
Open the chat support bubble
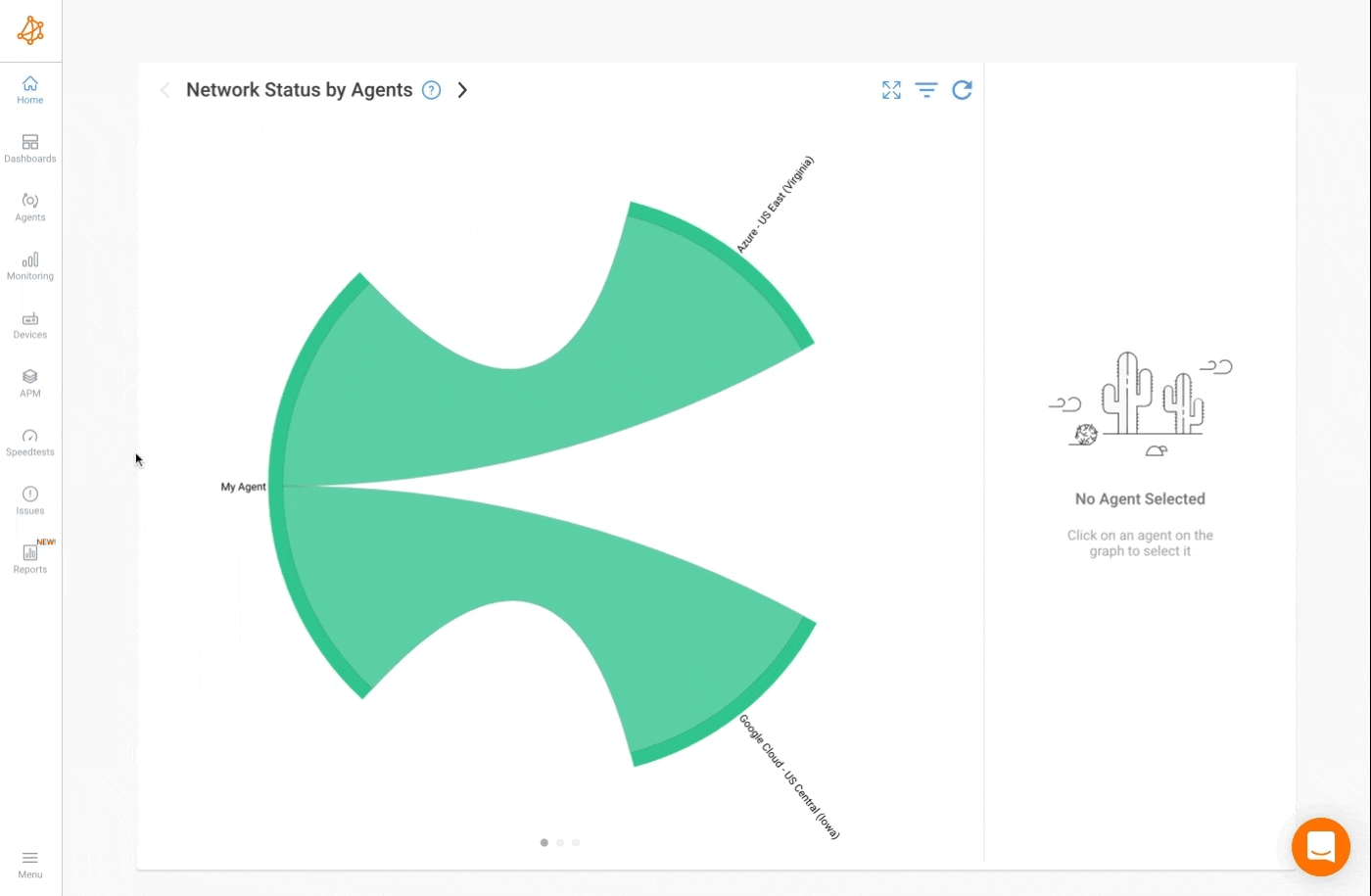[x=1320, y=846]
